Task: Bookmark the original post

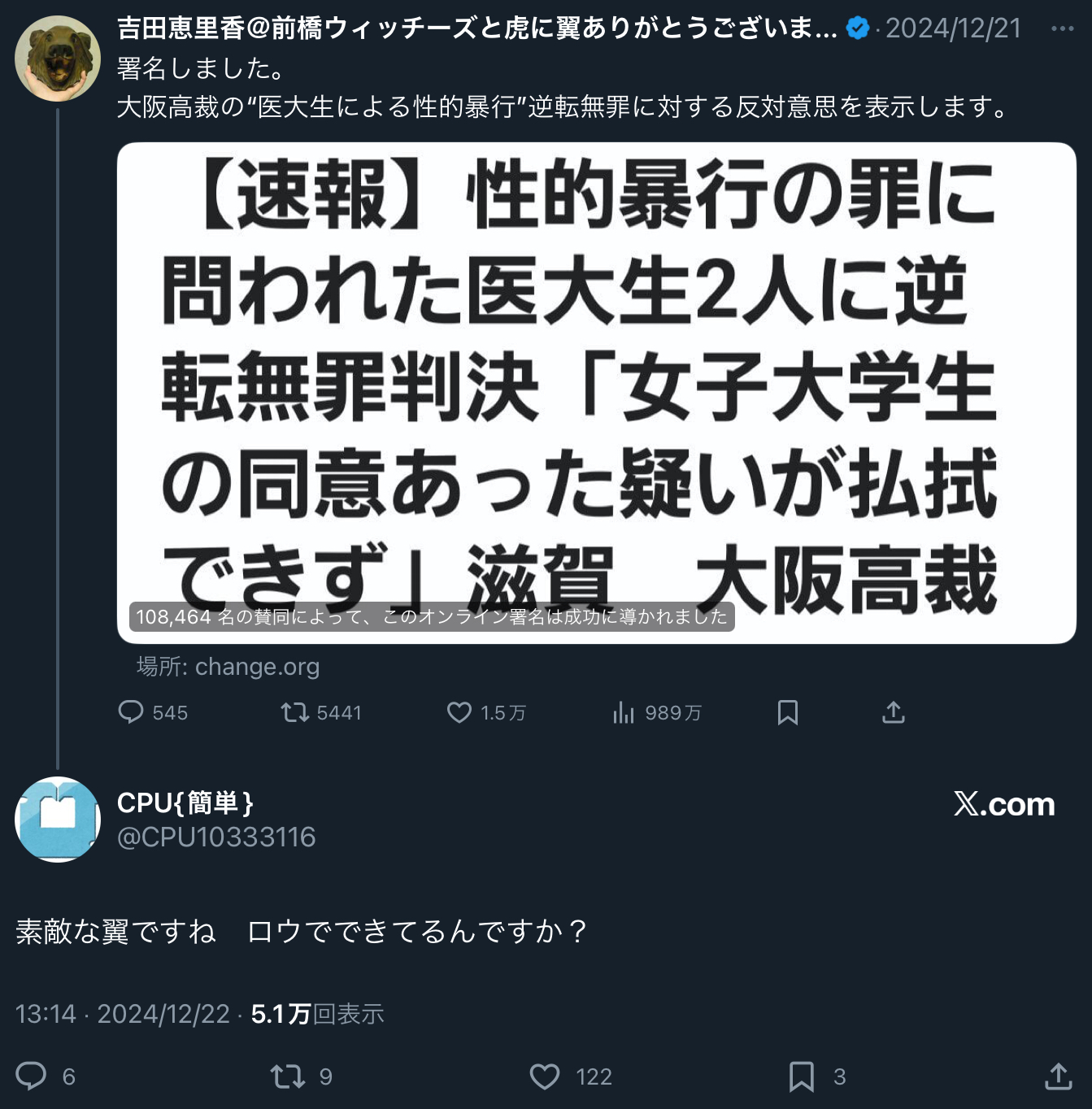Action: [788, 713]
